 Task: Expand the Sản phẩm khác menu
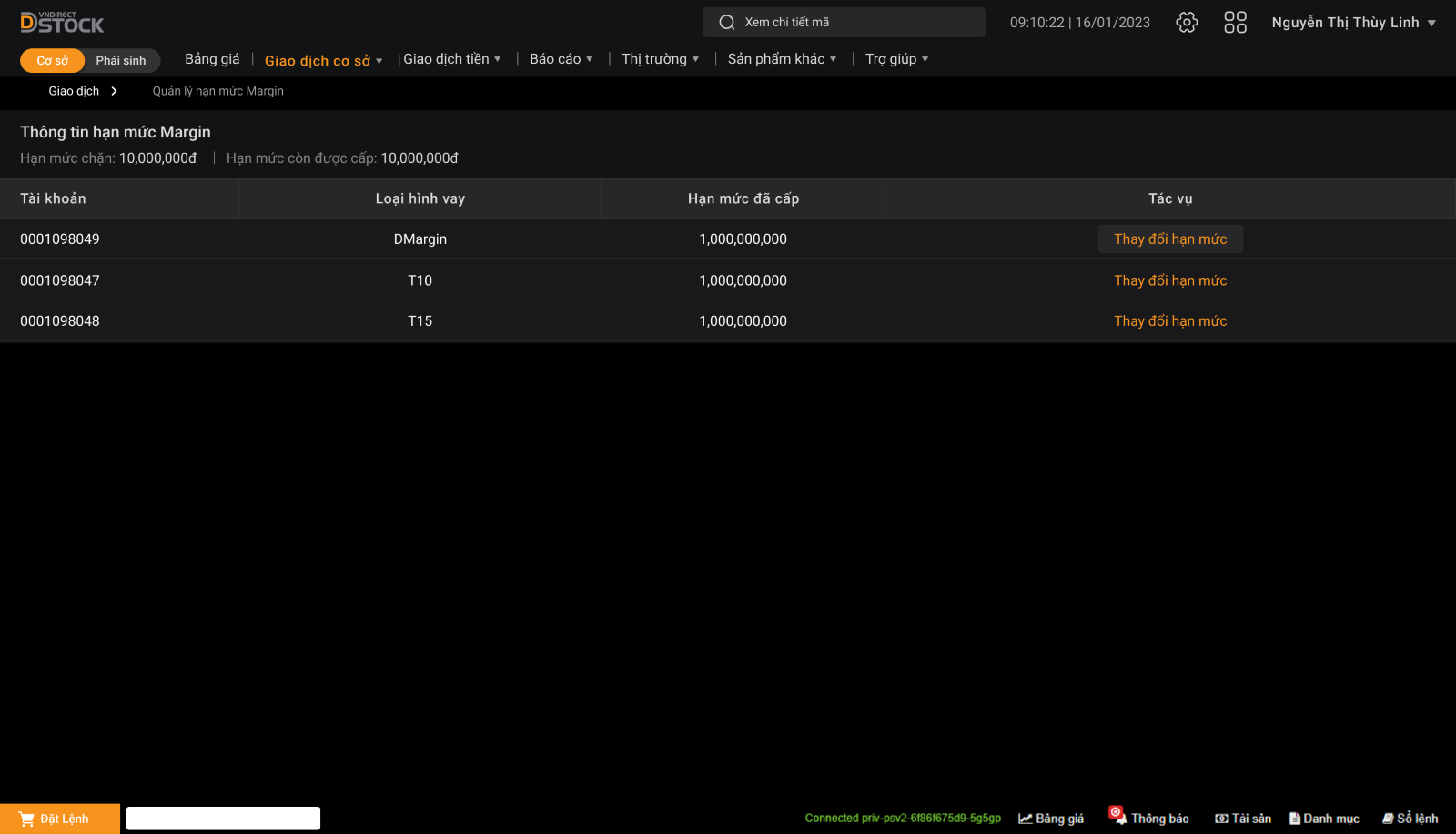coord(782,59)
